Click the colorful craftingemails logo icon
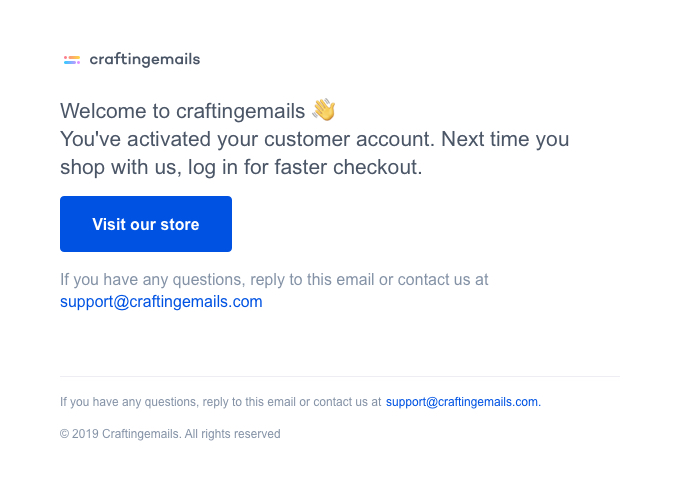 71,60
